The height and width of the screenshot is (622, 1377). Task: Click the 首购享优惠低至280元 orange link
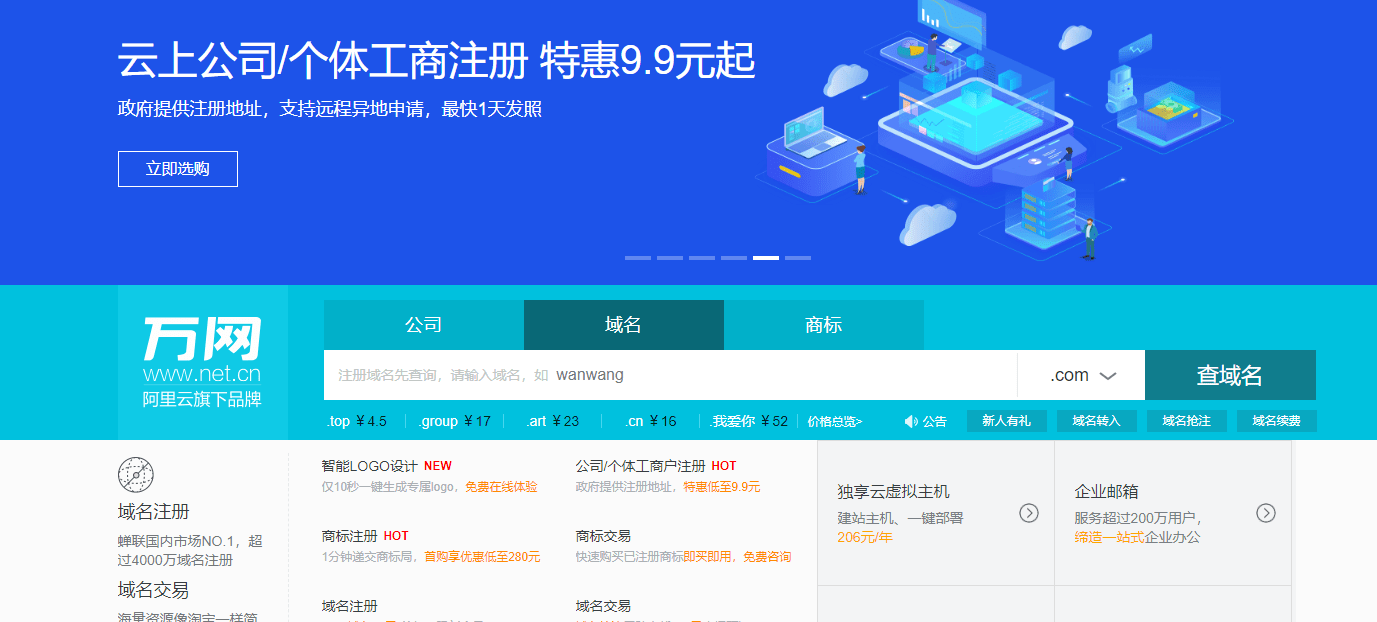pos(482,557)
